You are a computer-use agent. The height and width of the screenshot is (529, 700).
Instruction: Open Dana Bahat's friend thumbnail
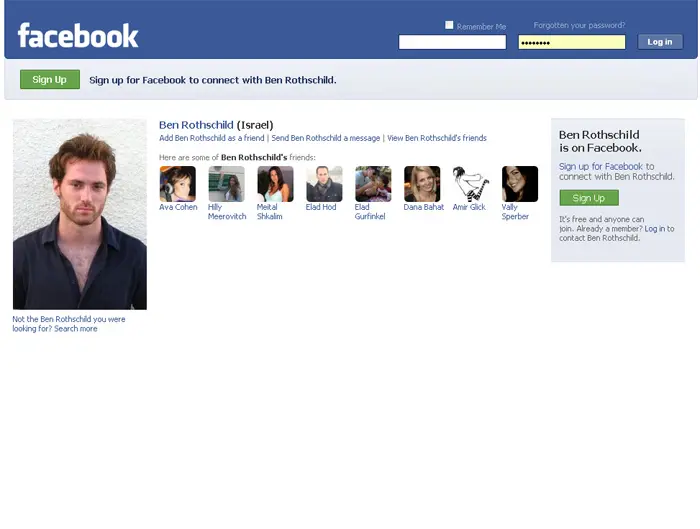[422, 184]
